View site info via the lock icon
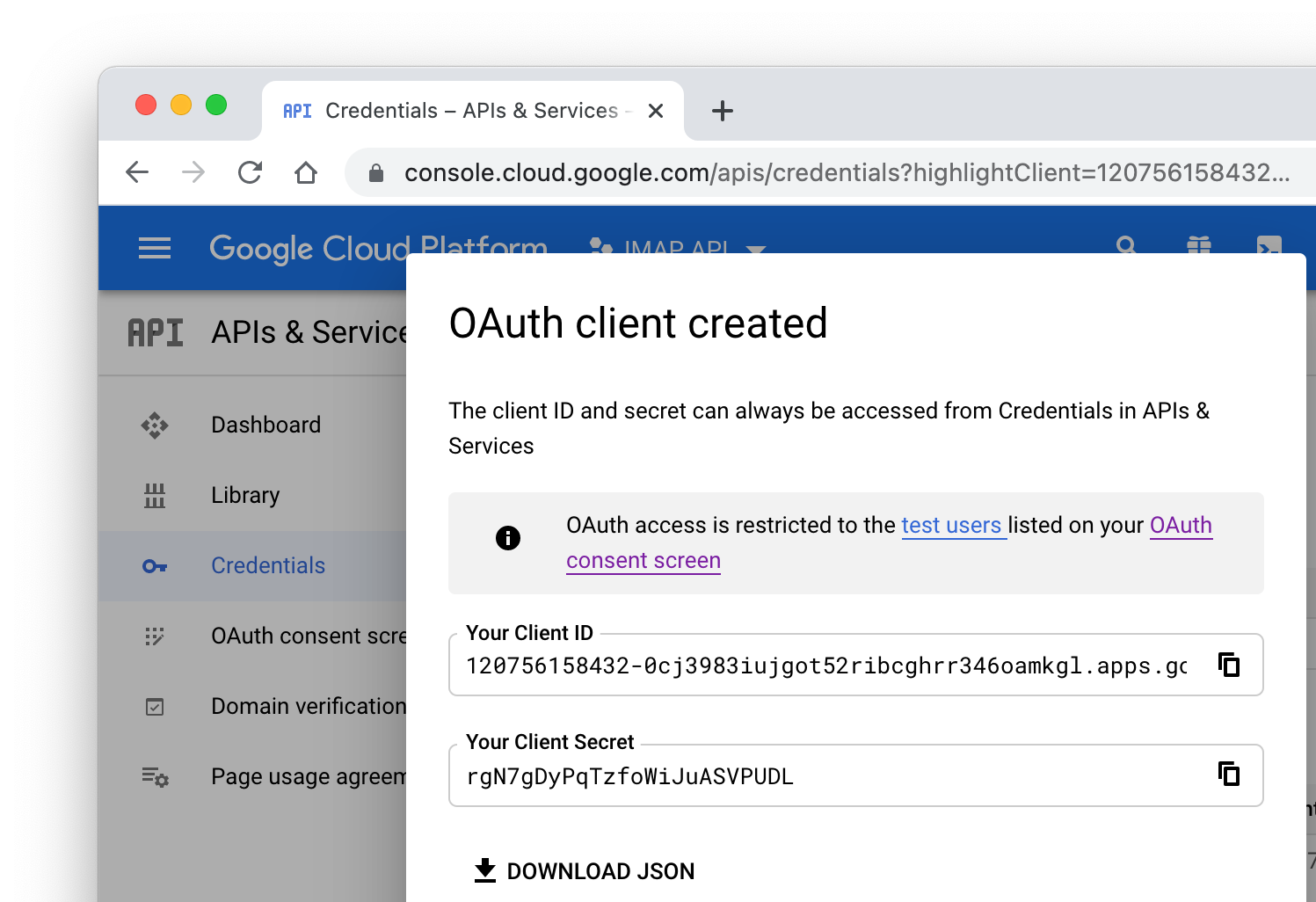The height and width of the screenshot is (902, 1316). click(376, 173)
